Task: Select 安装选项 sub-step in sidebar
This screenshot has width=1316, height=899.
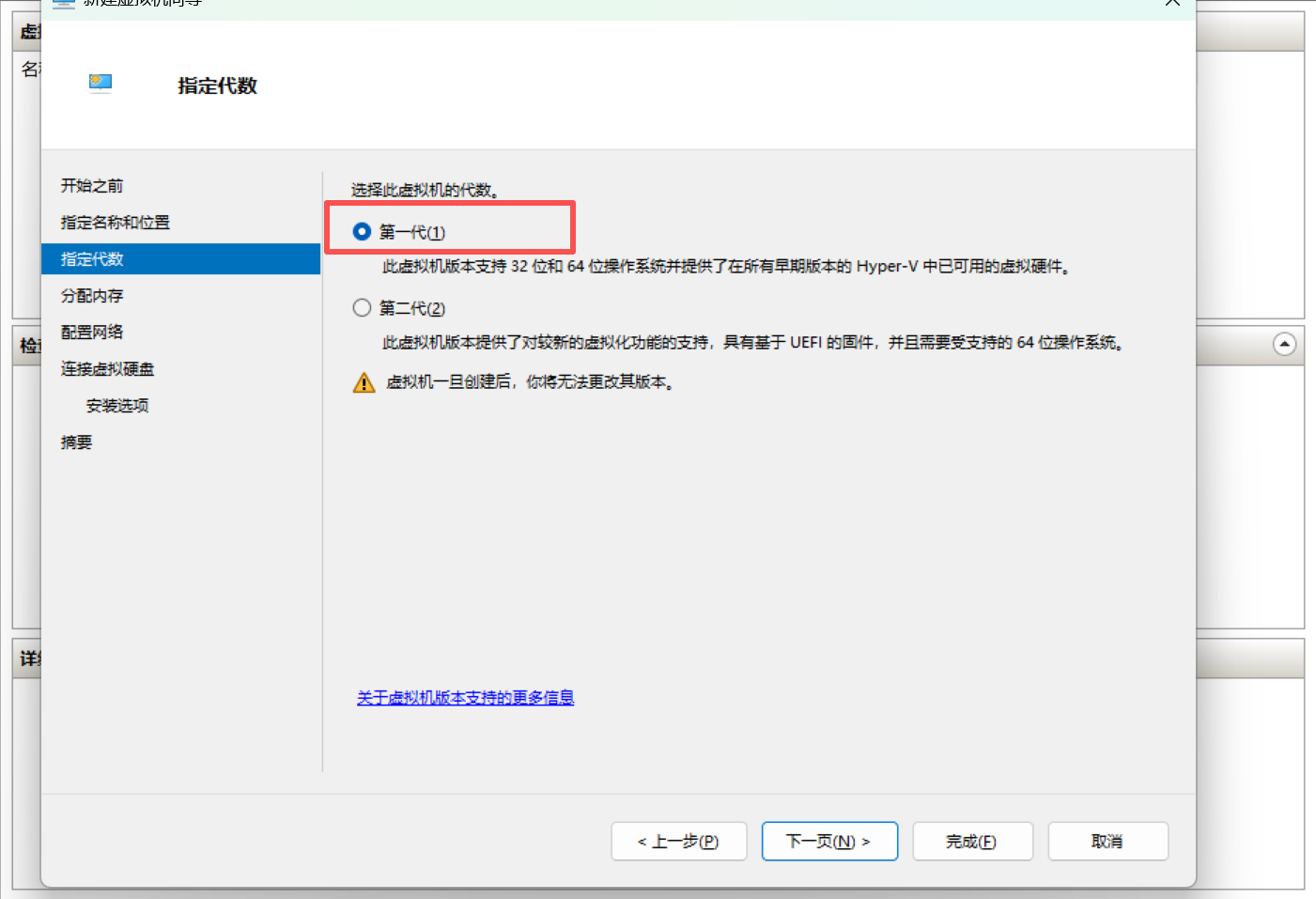Action: pos(117,406)
